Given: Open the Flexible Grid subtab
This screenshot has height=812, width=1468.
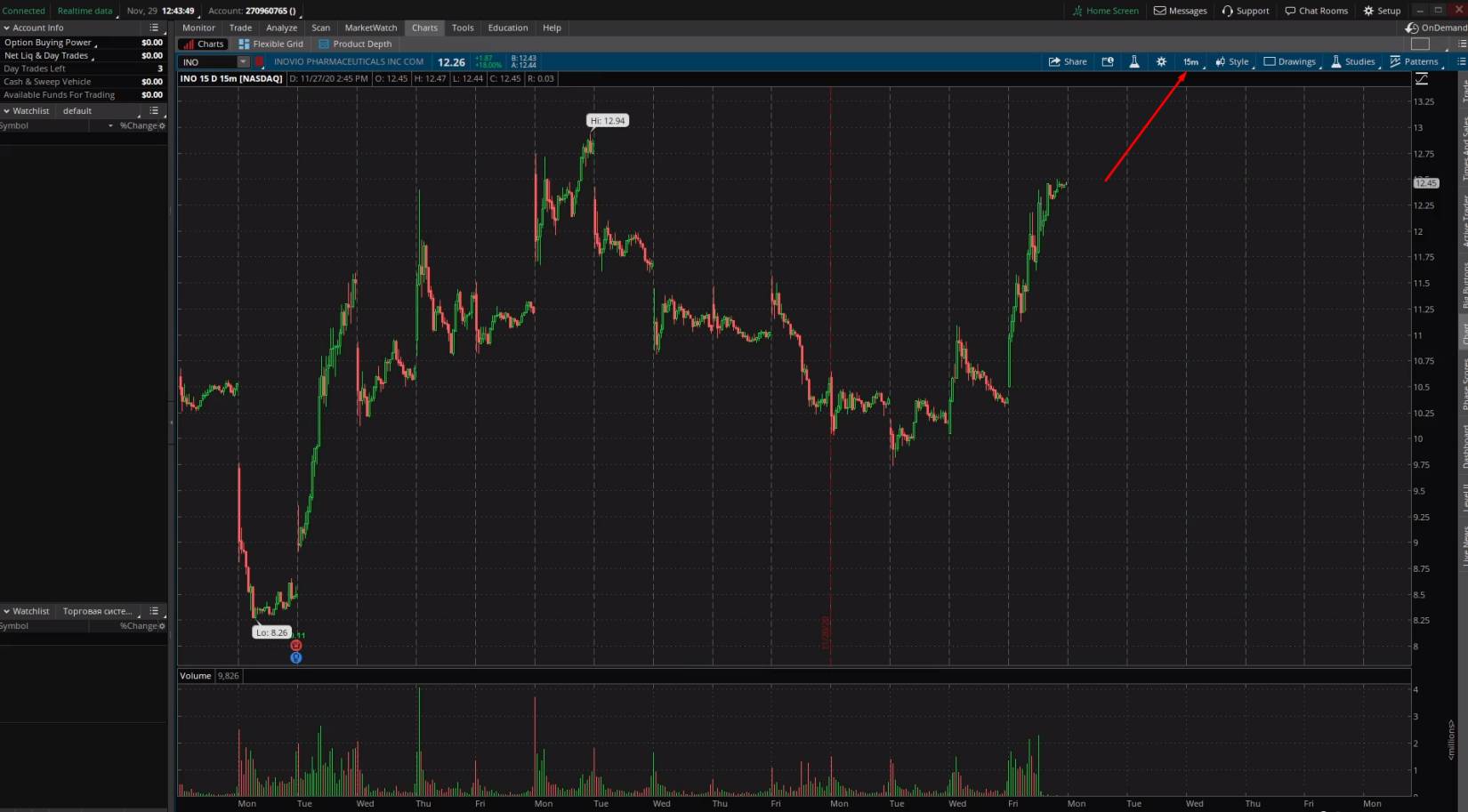Looking at the screenshot, I should pos(270,44).
